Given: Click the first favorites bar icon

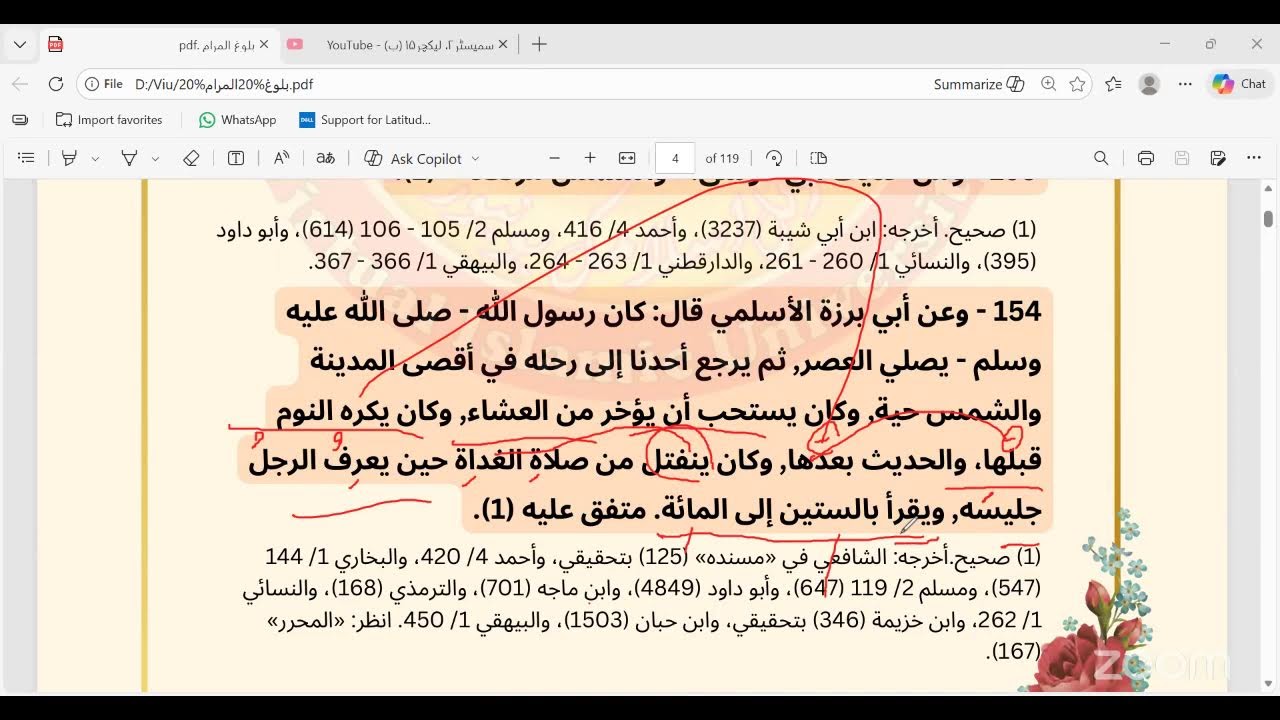Looking at the screenshot, I should pos(20,120).
